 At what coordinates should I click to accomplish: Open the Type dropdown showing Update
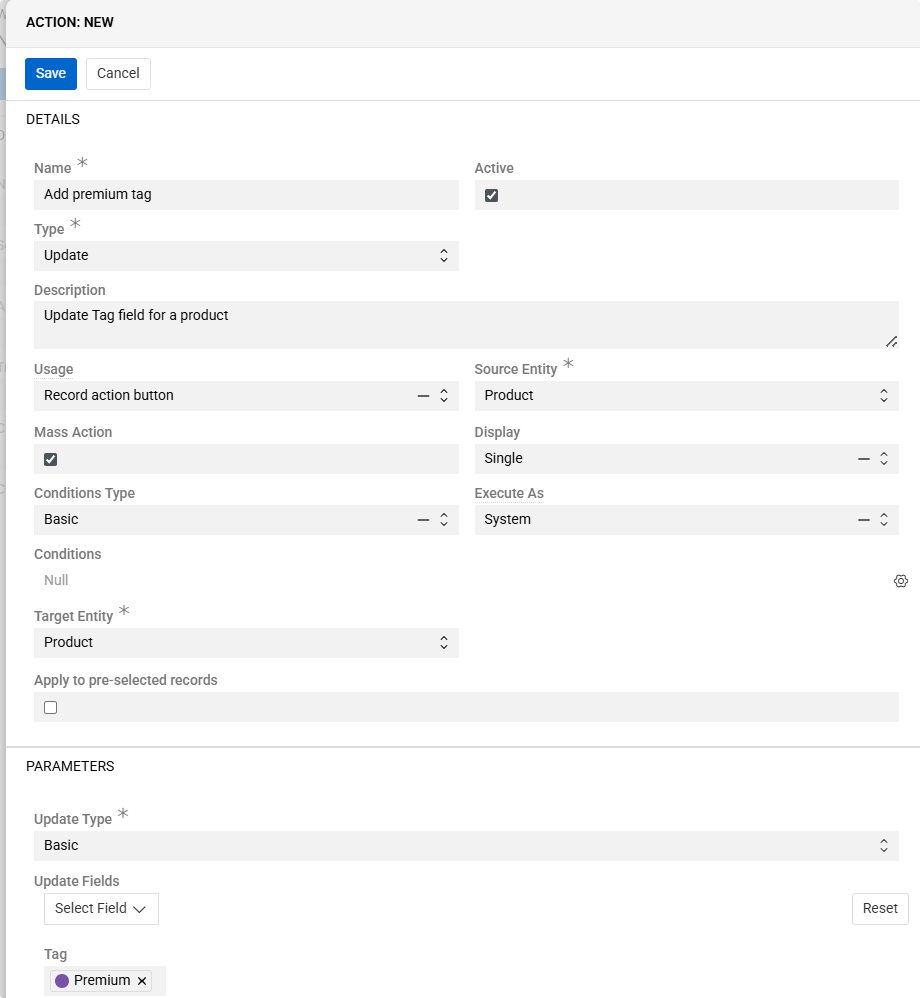[246, 256]
